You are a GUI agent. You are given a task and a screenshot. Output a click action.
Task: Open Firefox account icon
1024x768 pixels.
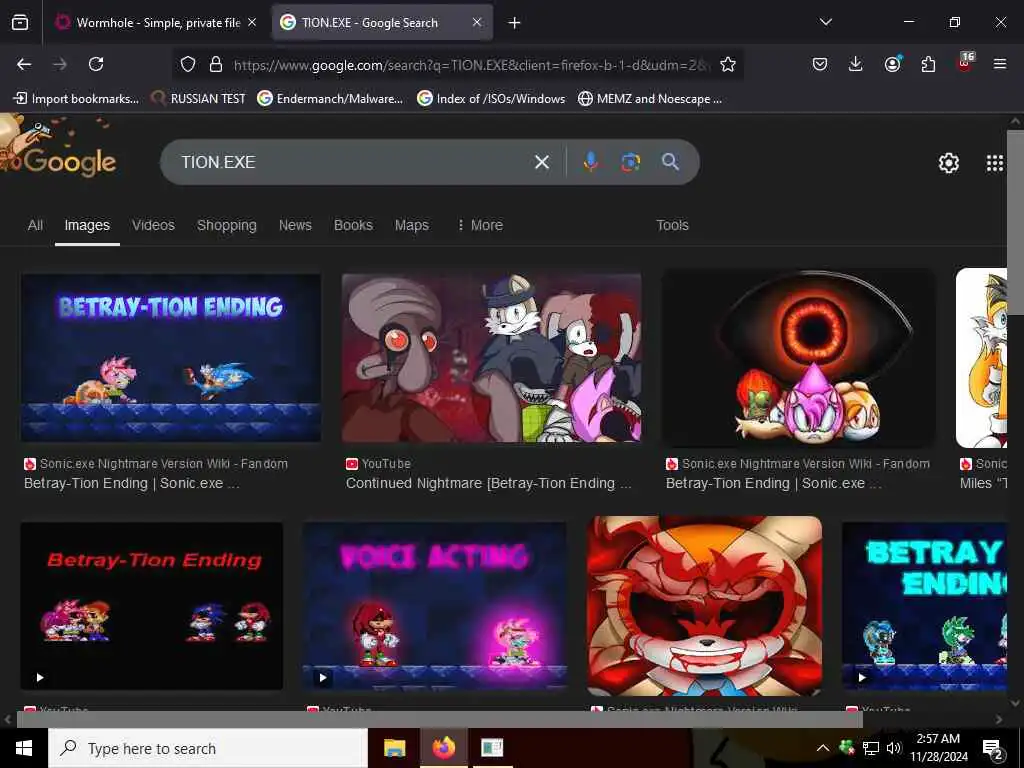[892, 64]
